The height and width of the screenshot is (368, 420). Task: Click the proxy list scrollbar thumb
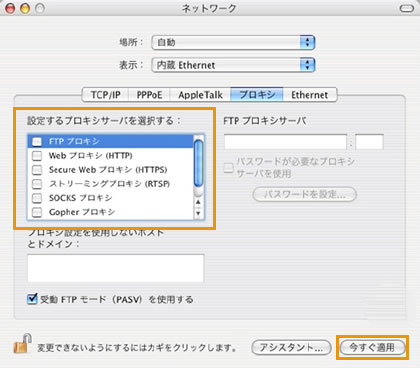tap(198, 163)
